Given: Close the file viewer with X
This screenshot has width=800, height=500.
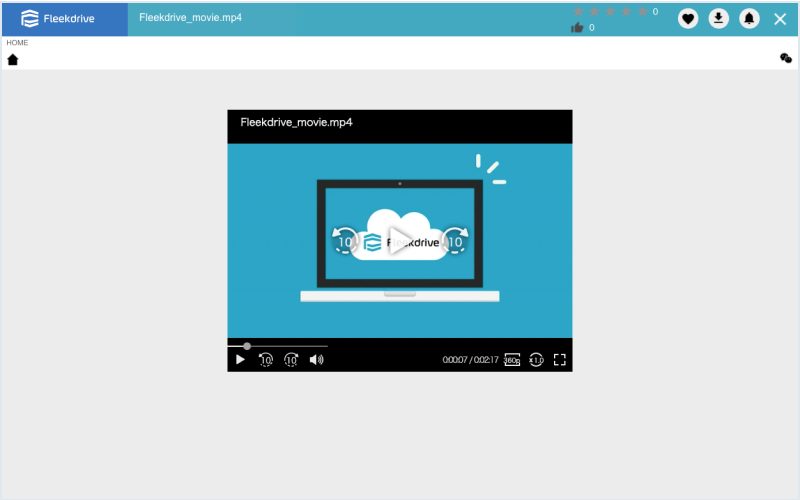Looking at the screenshot, I should [x=780, y=19].
